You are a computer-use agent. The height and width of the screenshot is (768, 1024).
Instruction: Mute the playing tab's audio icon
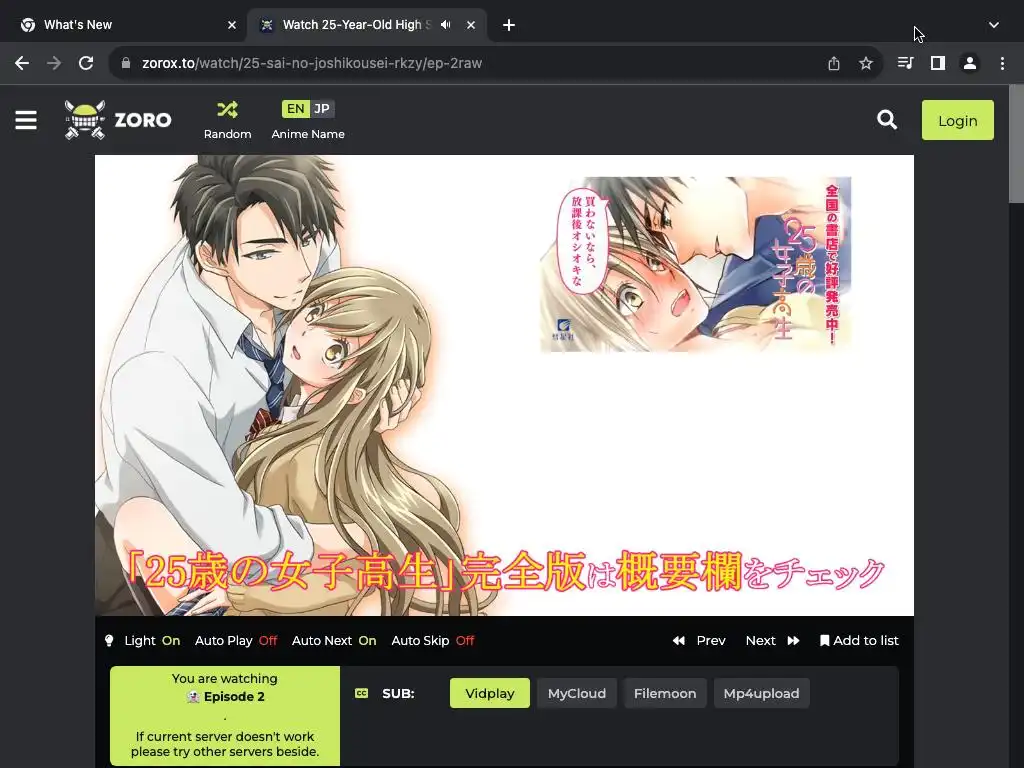[x=446, y=25]
